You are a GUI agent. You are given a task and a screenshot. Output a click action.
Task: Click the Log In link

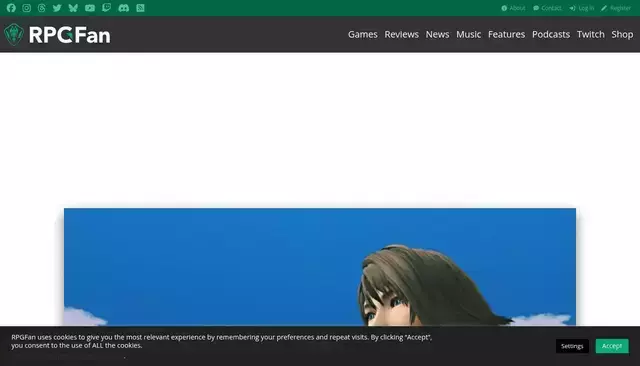pos(582,8)
